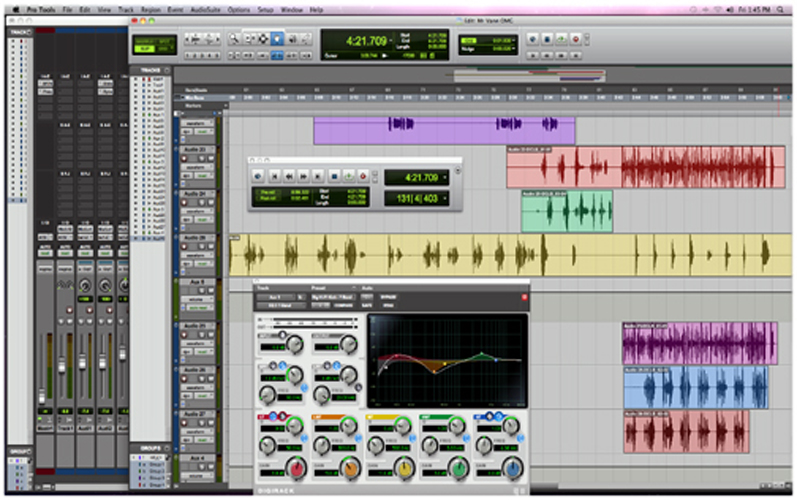Viewport: 797px width, 500px height.
Task: Click Return to Zero in floating transport
Action: click(x=274, y=176)
